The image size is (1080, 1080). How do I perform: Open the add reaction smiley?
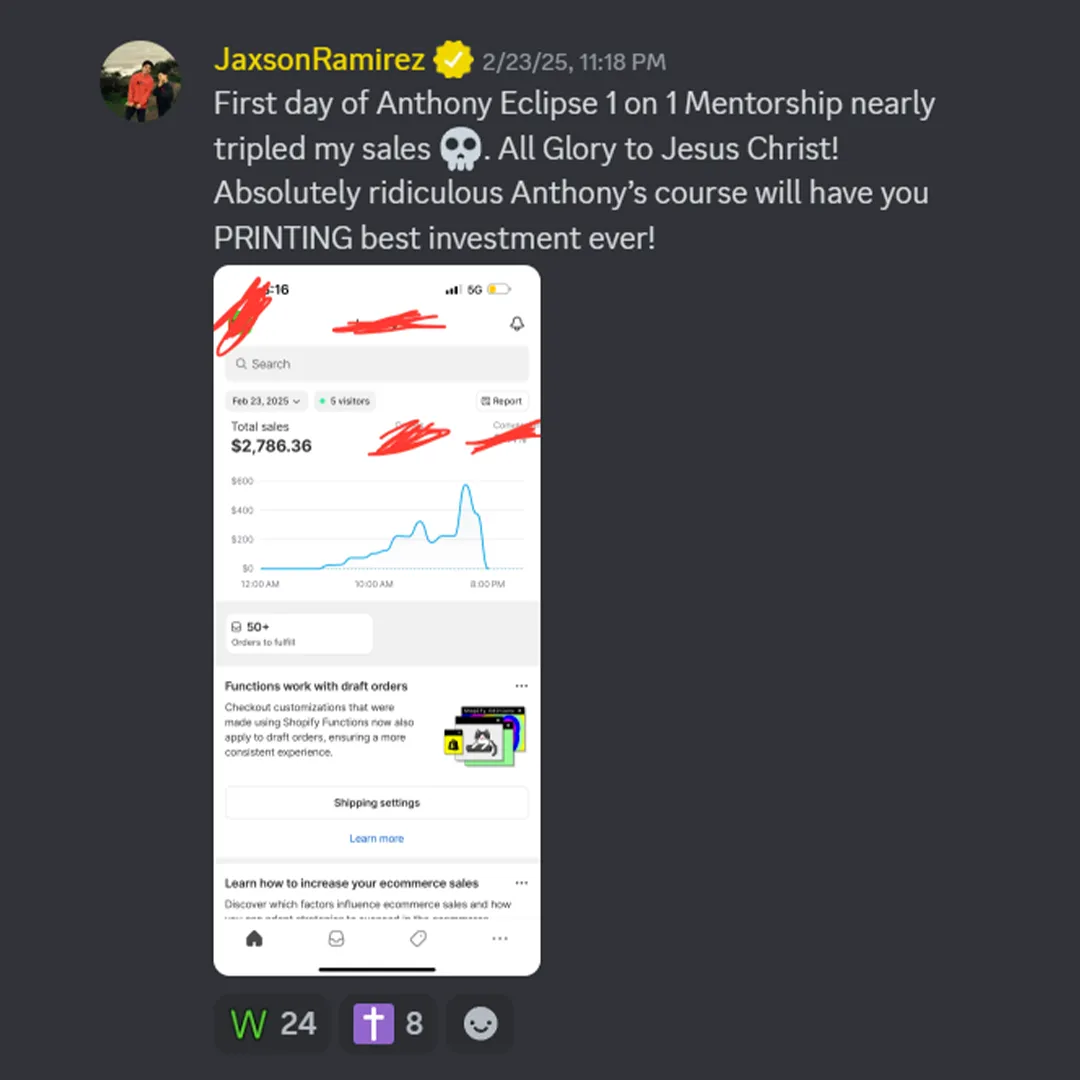point(480,1023)
